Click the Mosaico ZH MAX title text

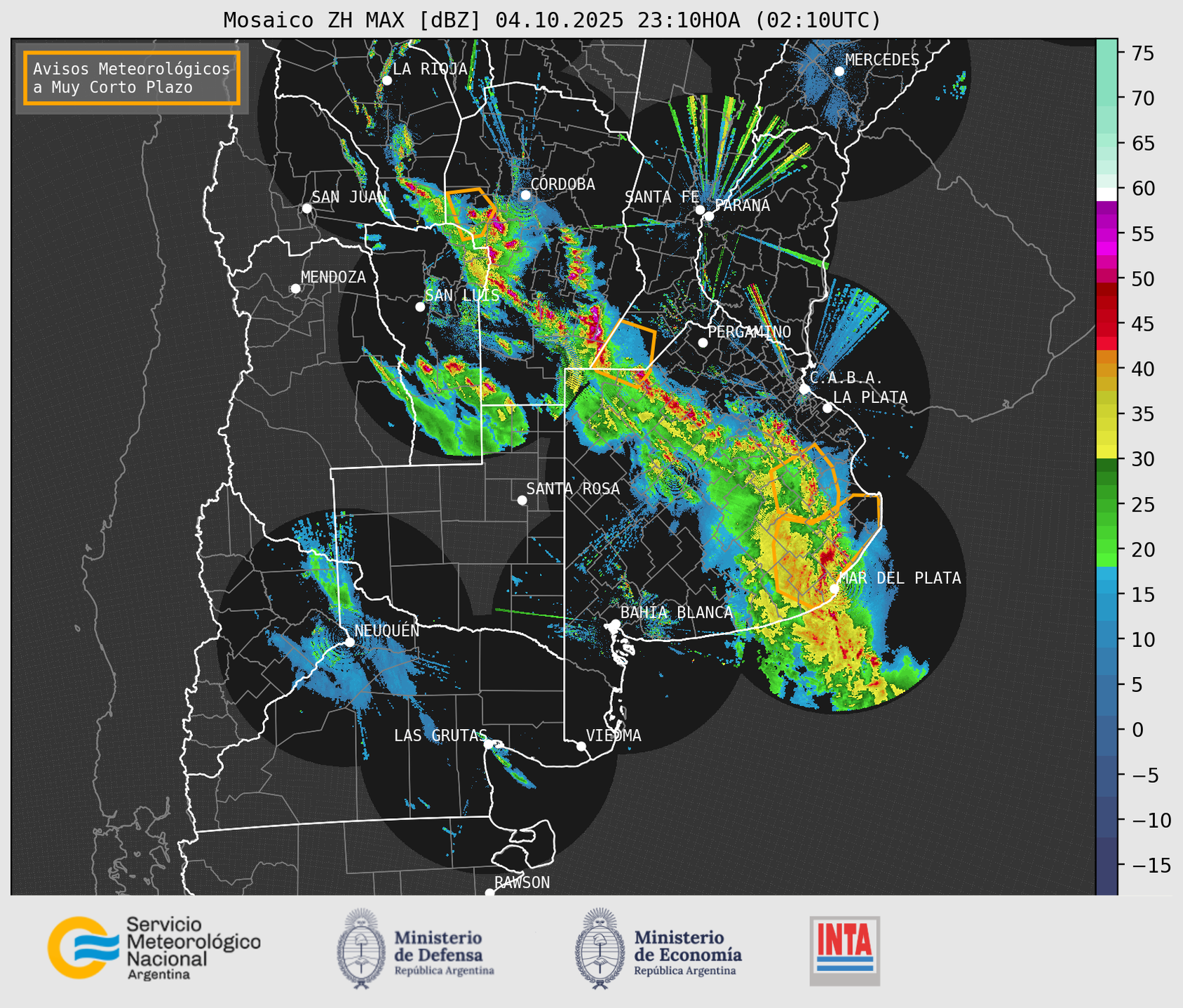pyautogui.click(x=551, y=20)
